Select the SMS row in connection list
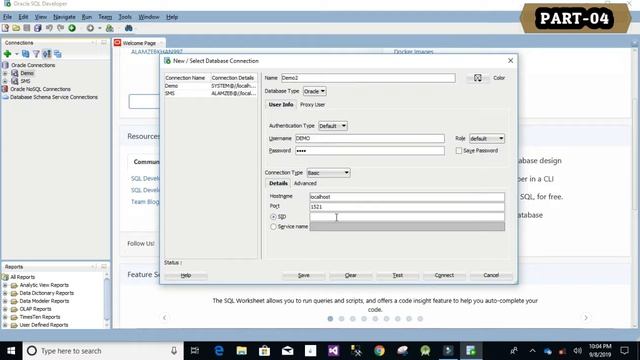This screenshot has height=360, width=640. pos(210,93)
